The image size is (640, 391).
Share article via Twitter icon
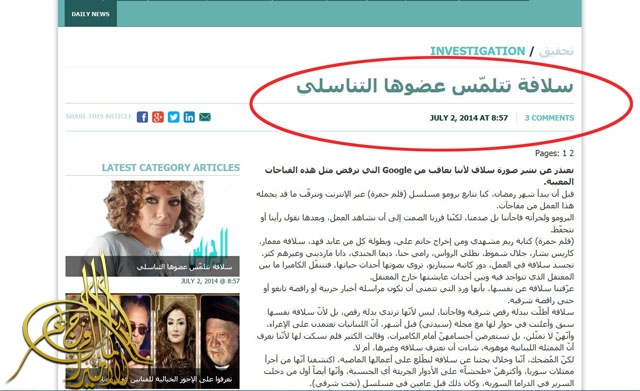click(173, 117)
